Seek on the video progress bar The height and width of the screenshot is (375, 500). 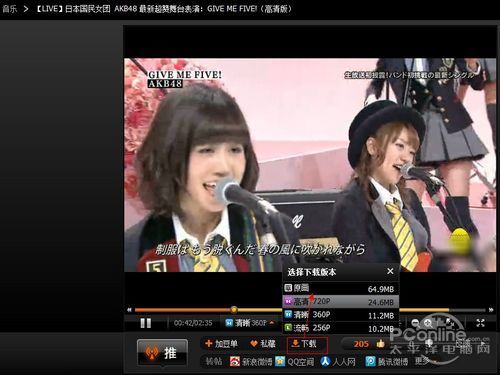point(310,310)
